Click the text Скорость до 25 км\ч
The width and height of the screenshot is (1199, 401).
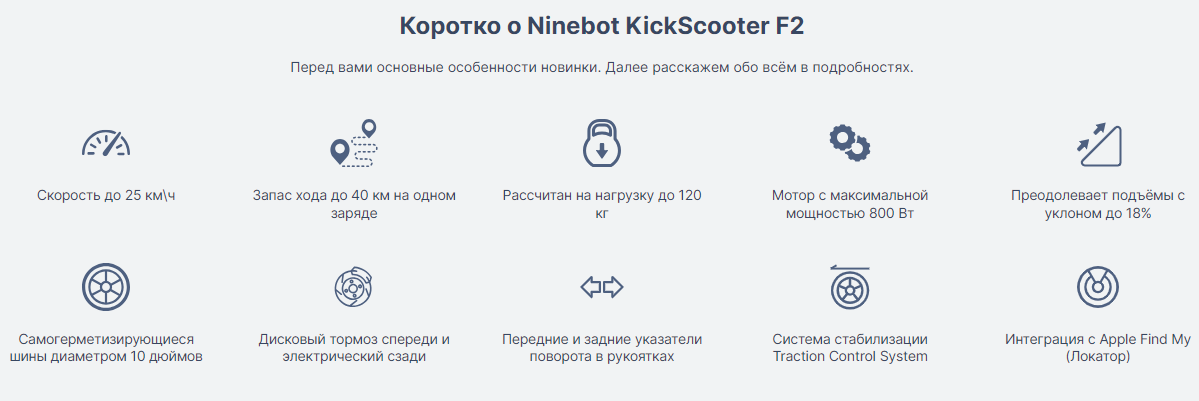click(106, 195)
